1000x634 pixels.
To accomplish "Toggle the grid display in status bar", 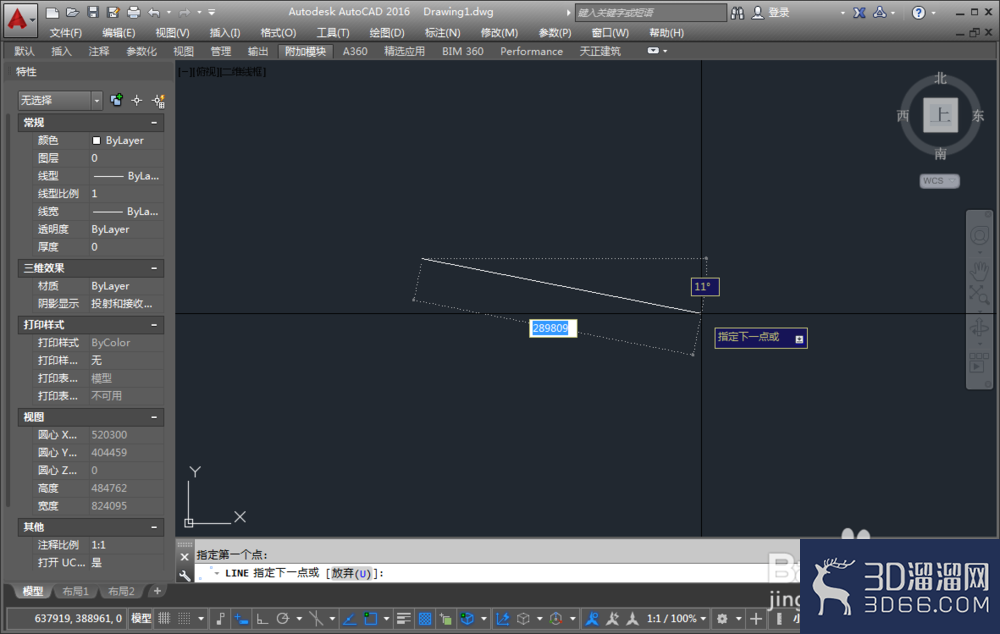I will click(x=164, y=618).
